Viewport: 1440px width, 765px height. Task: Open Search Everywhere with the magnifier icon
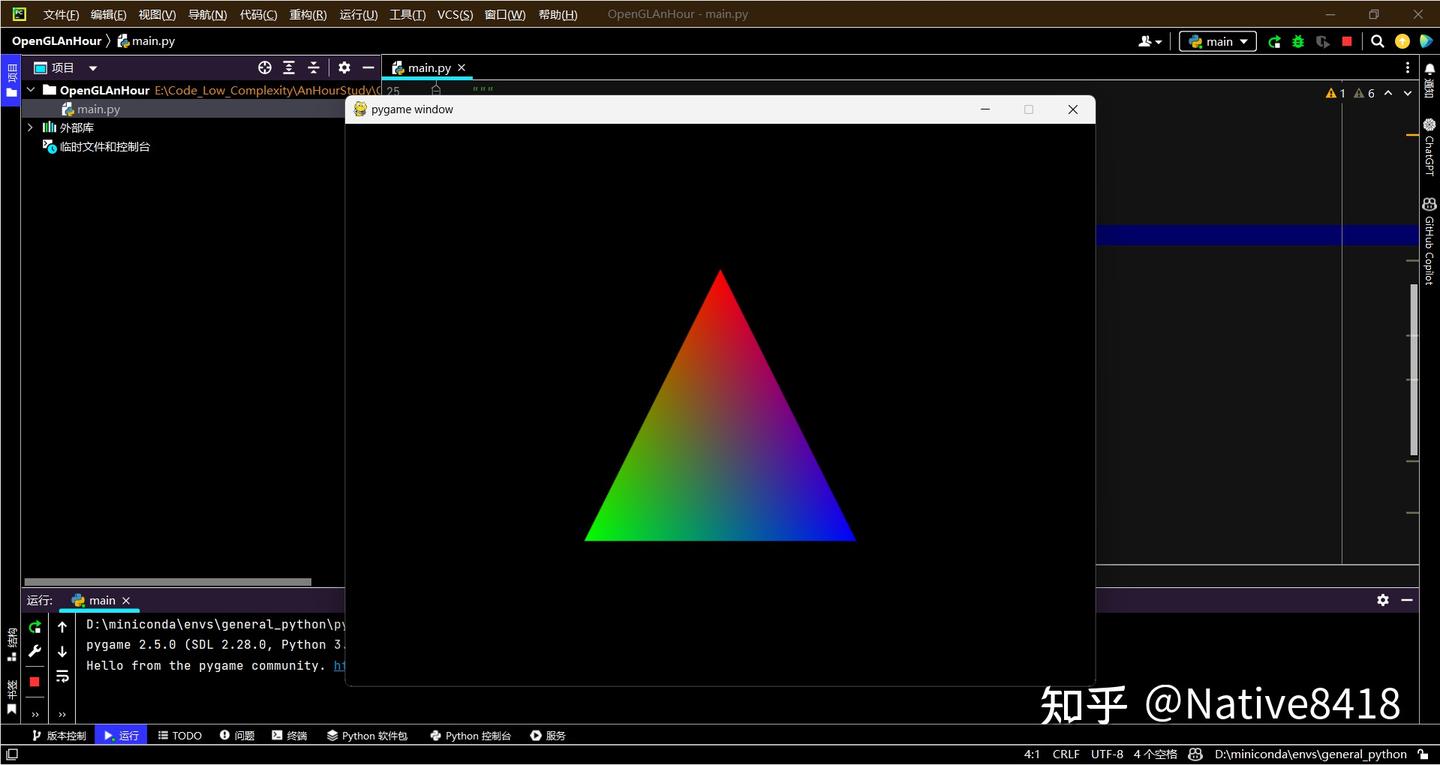pyautogui.click(x=1377, y=41)
